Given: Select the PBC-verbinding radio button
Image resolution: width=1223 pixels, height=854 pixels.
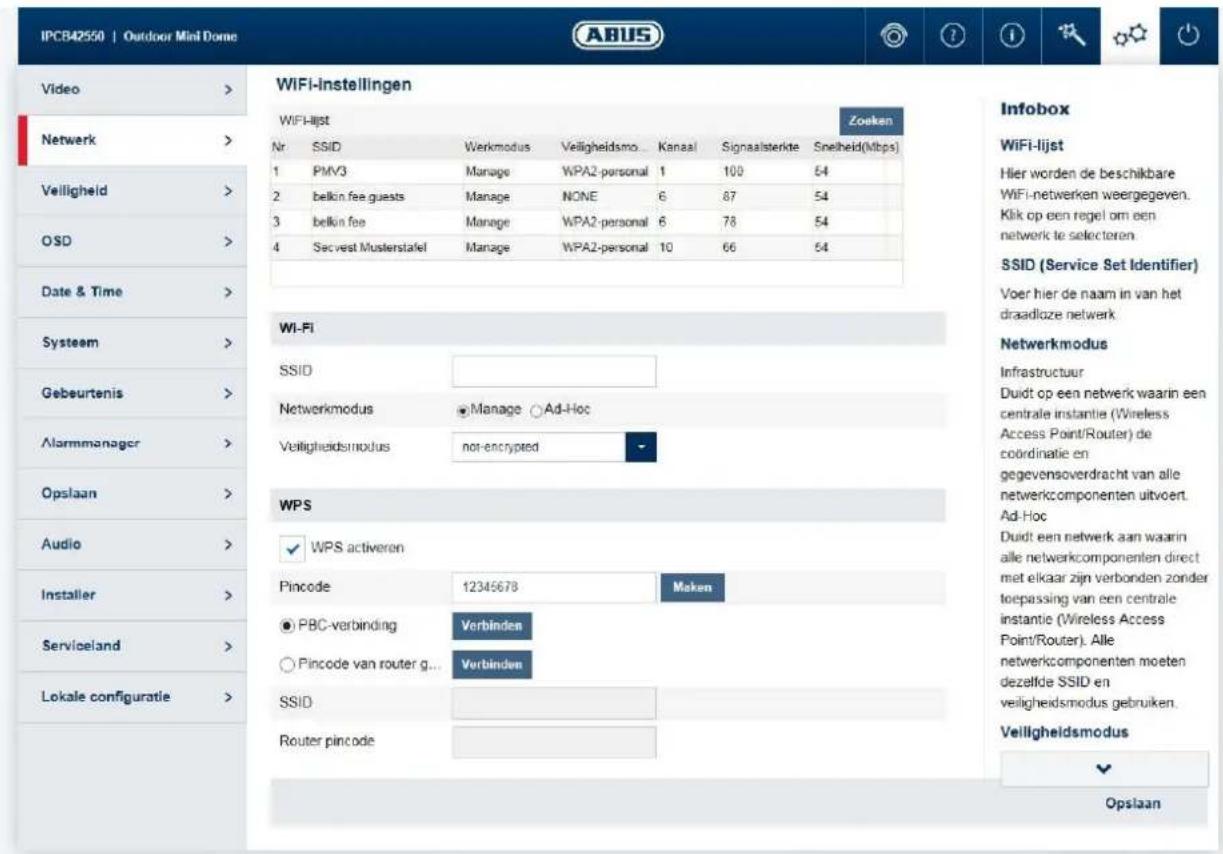Looking at the screenshot, I should [288, 625].
